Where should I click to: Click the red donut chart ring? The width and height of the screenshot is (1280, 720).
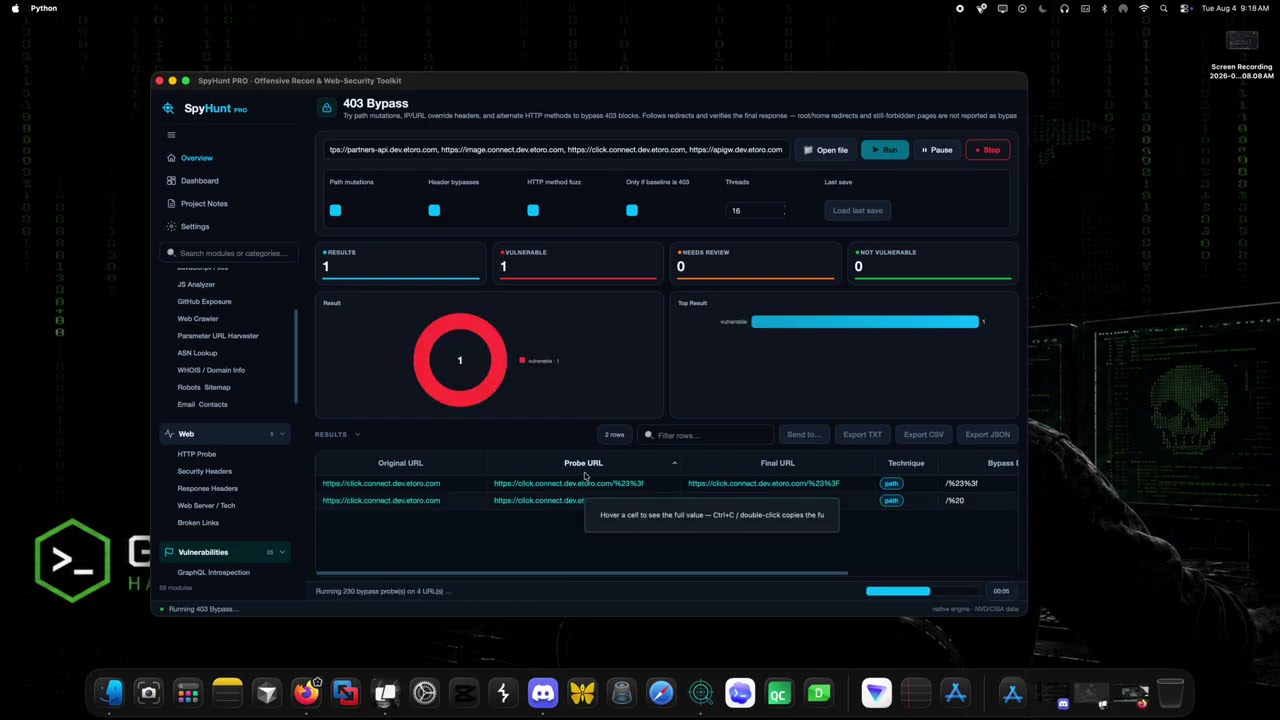click(460, 360)
